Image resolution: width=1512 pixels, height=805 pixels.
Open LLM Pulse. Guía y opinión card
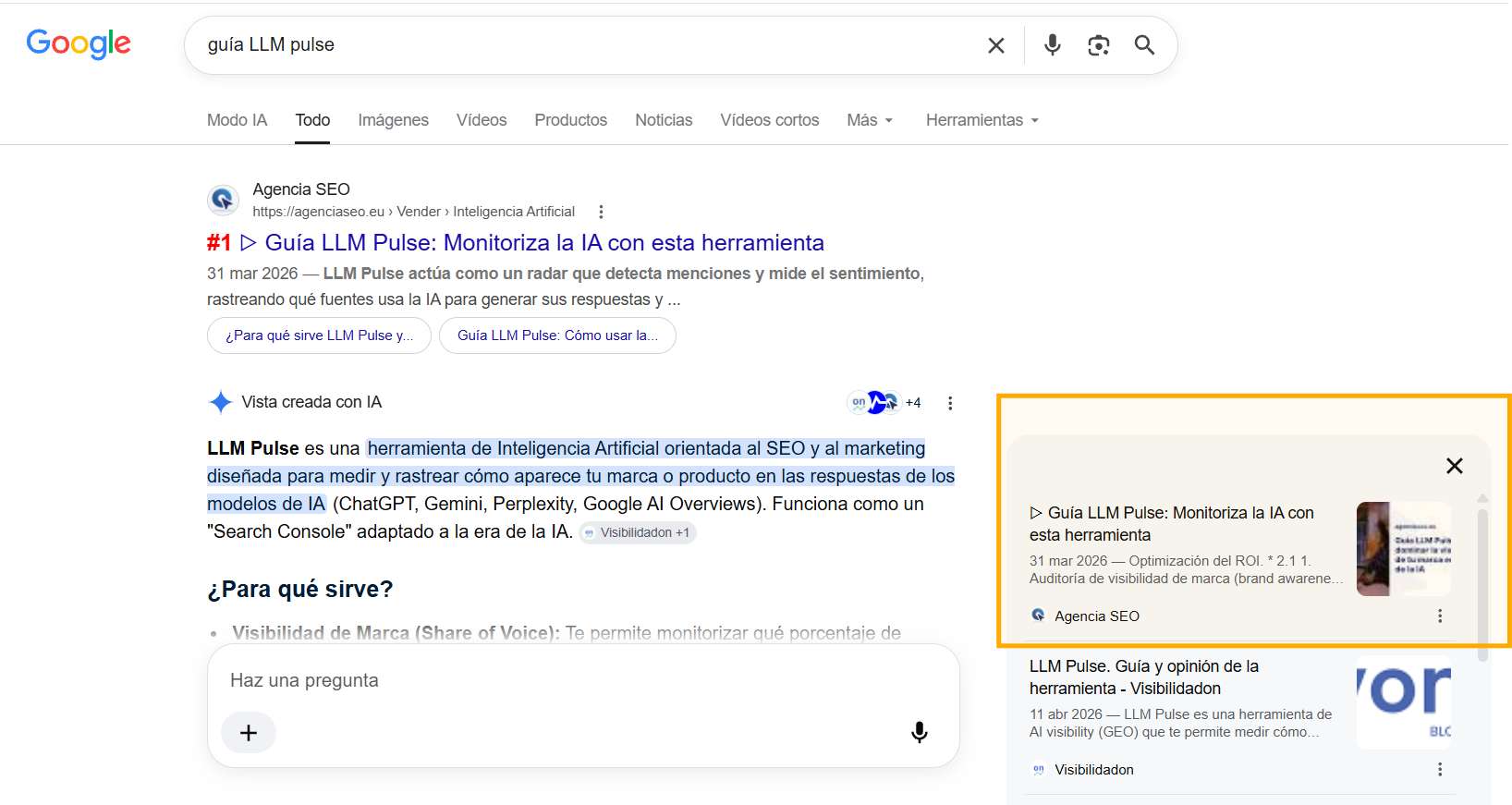(1144, 677)
